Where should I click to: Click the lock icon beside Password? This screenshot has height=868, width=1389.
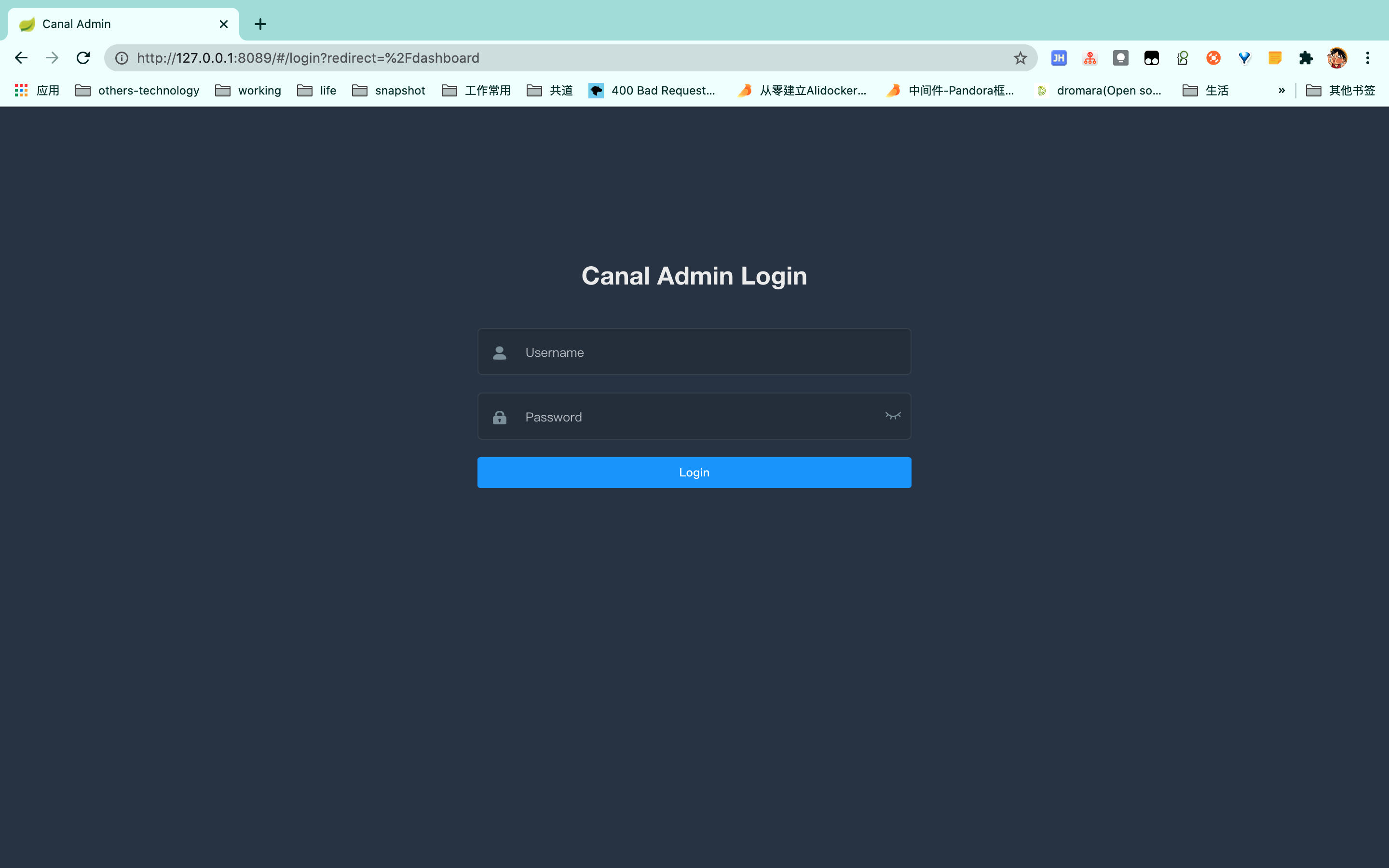[499, 417]
